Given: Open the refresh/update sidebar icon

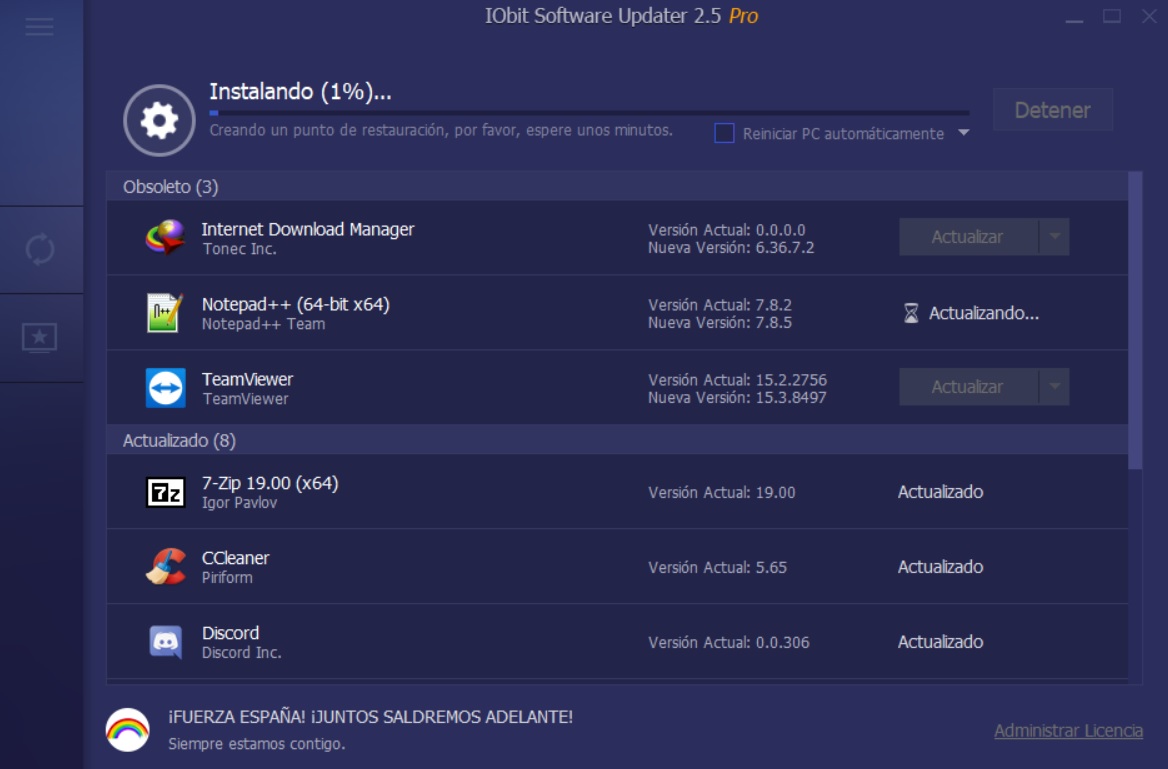Looking at the screenshot, I should (x=39, y=250).
